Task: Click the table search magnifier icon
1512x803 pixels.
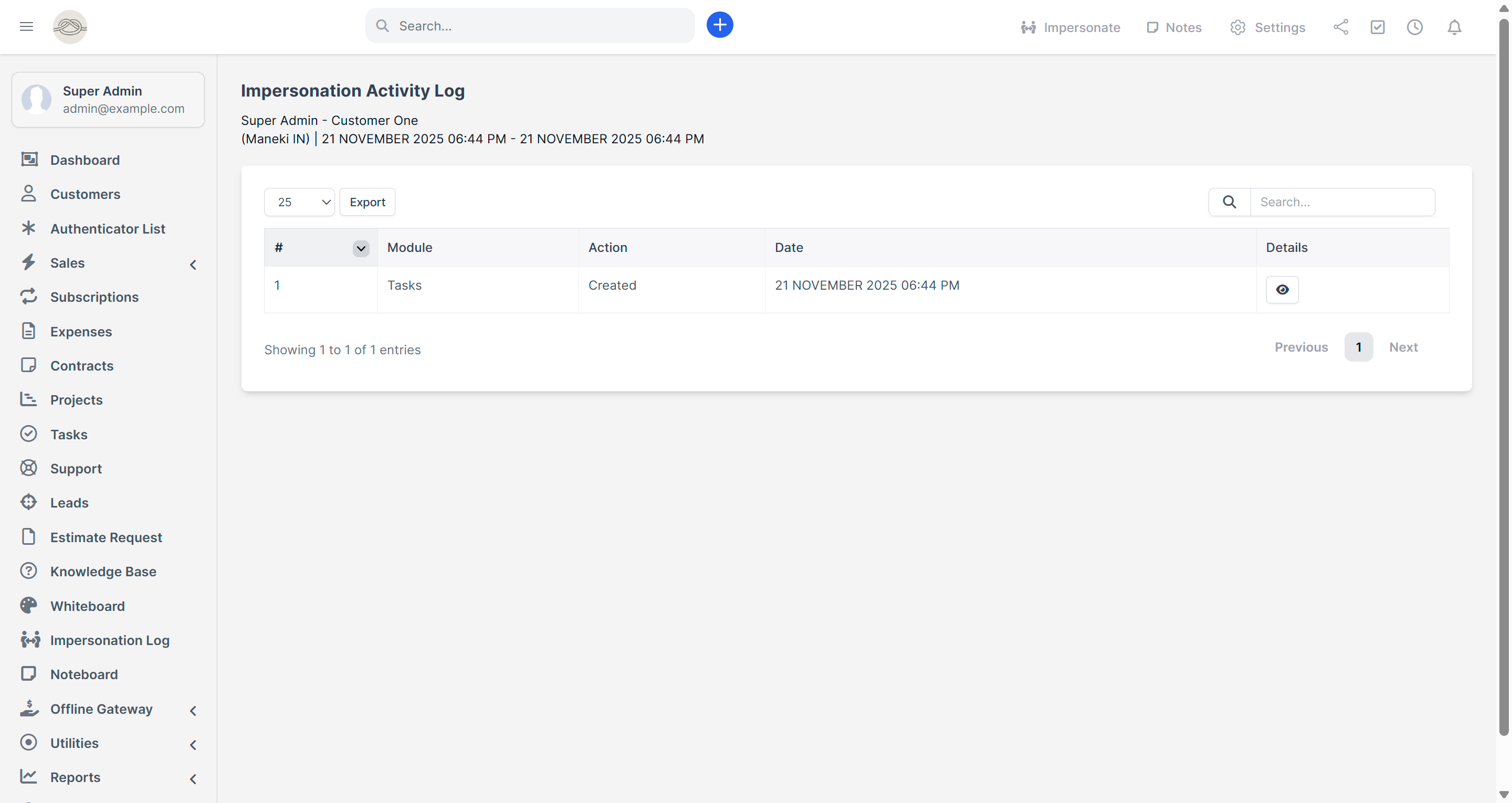Action: (1229, 202)
